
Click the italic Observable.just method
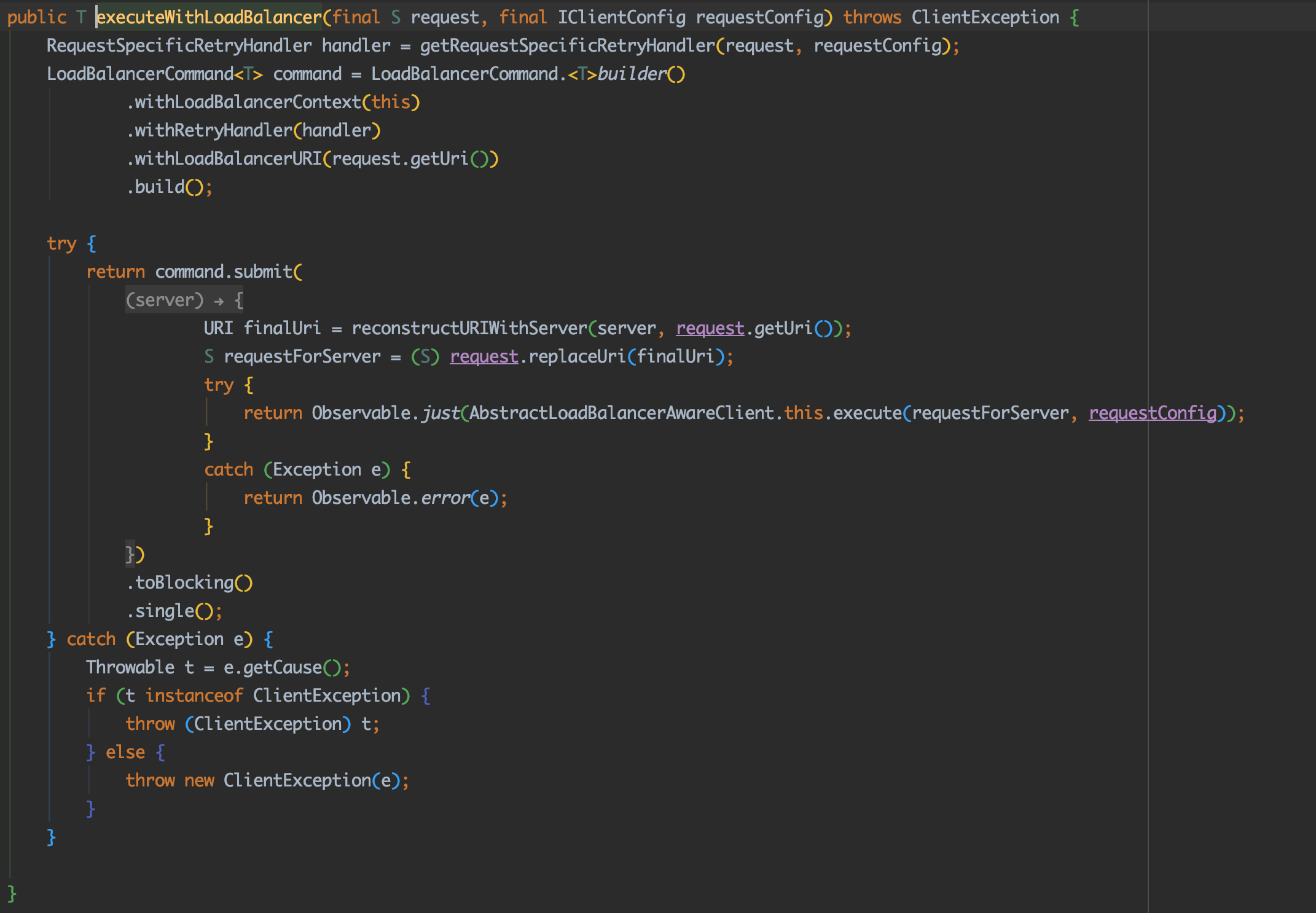(x=440, y=413)
